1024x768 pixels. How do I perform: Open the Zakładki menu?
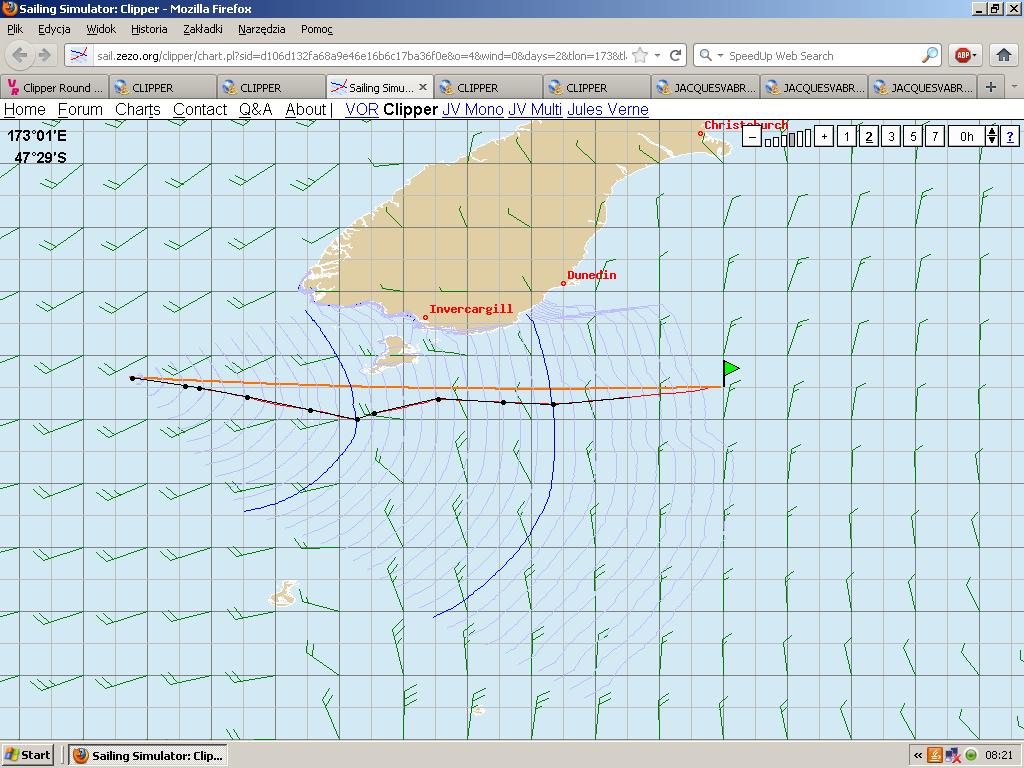(203, 30)
